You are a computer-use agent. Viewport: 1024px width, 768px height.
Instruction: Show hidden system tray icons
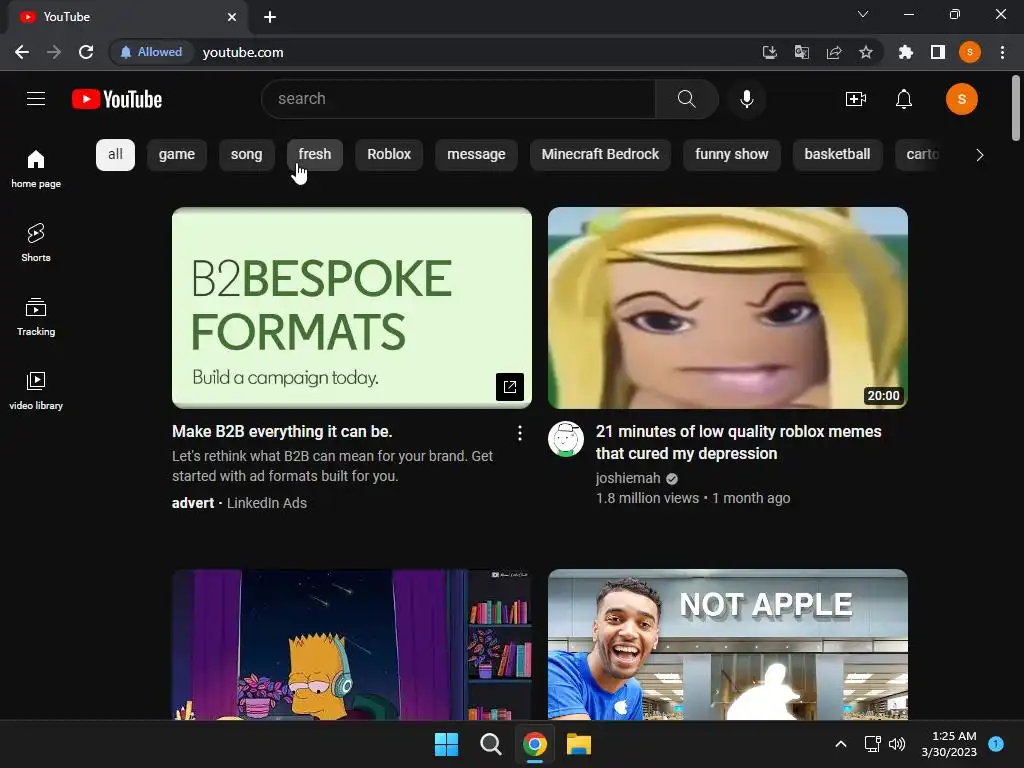[x=841, y=744]
